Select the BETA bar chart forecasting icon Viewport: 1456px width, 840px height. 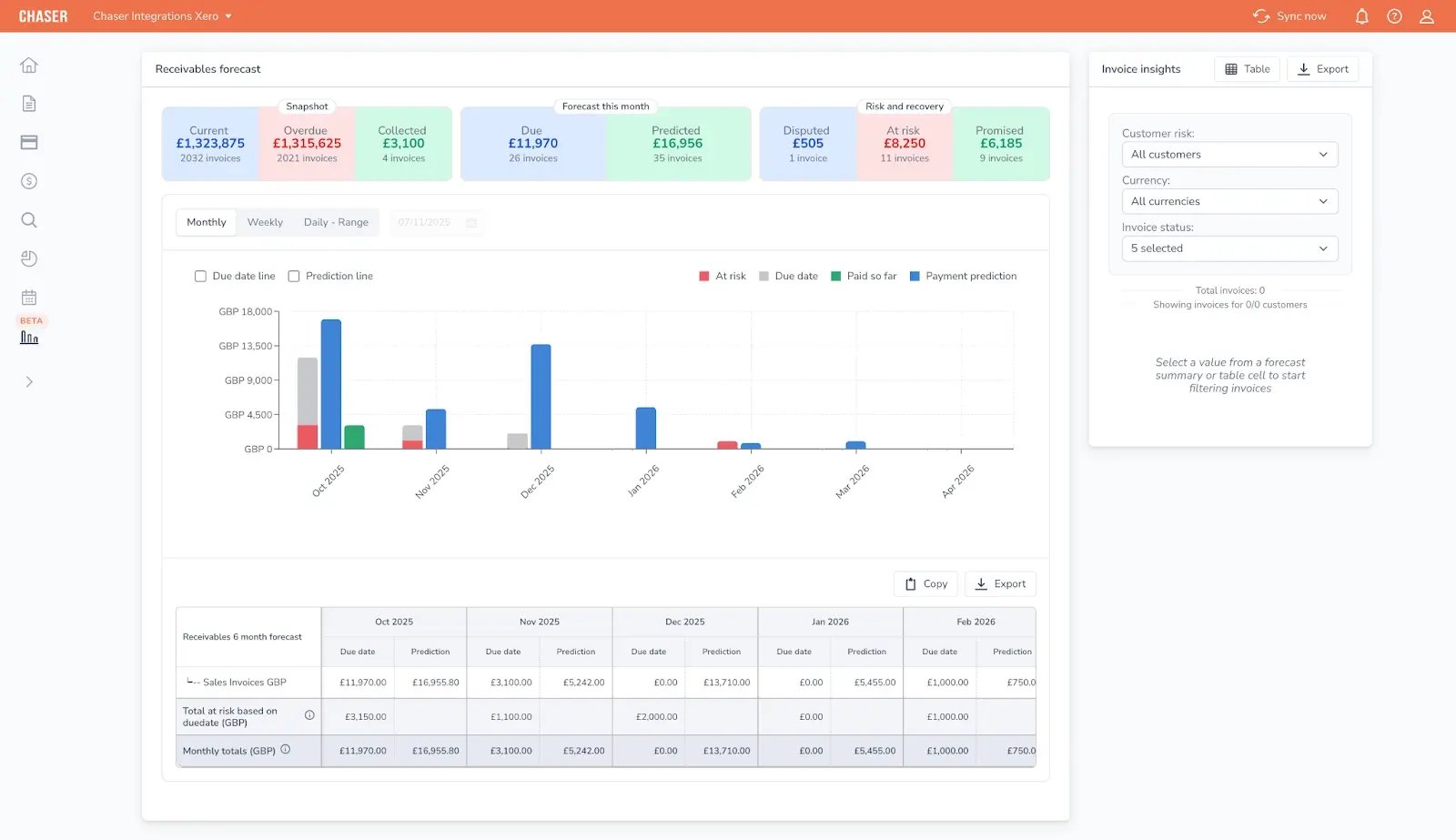pyautogui.click(x=29, y=337)
